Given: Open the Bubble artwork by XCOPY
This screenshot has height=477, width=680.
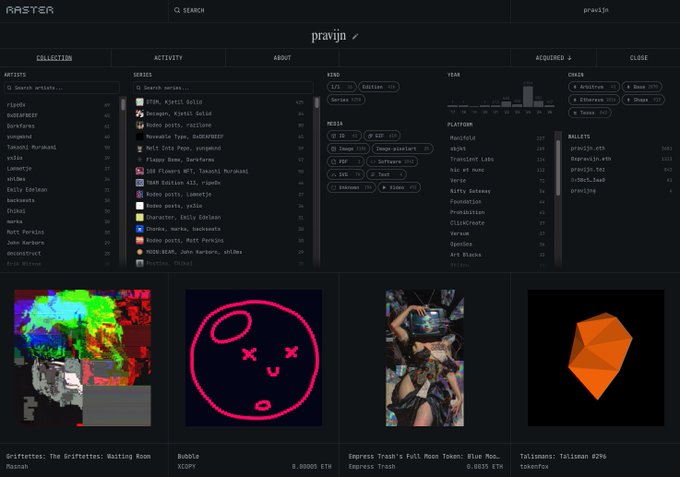Looking at the screenshot, I should click(x=254, y=358).
